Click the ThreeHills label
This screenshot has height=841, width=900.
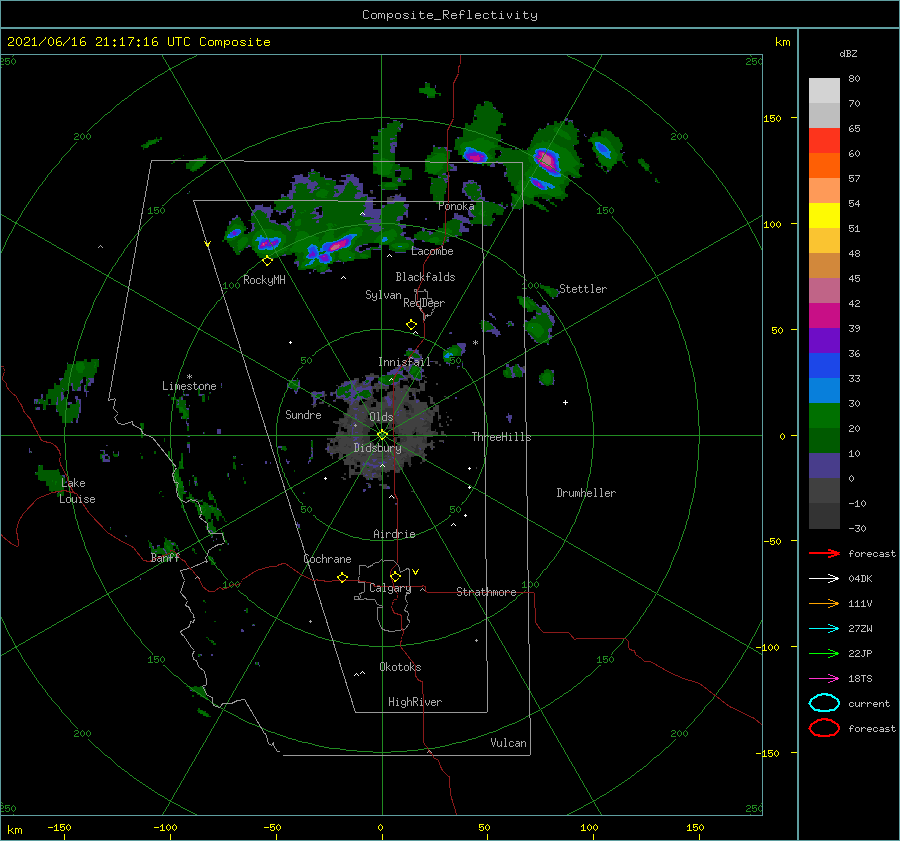coord(502,437)
